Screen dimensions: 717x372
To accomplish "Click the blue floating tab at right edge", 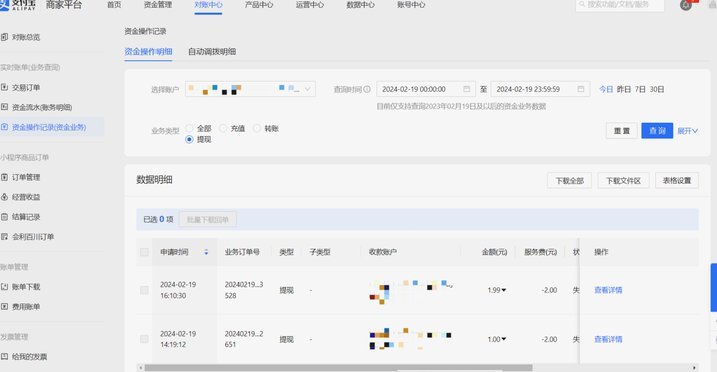I will tap(714, 287).
